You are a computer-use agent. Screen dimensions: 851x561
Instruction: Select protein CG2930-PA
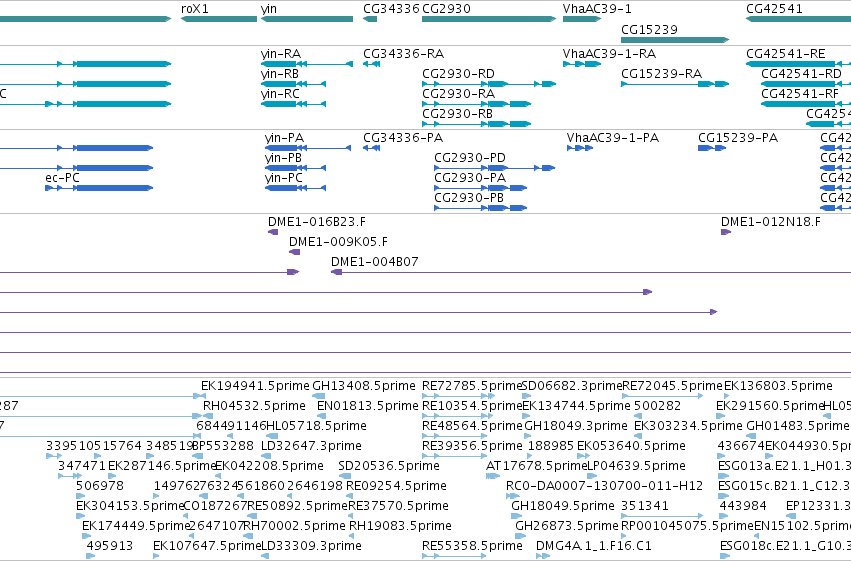tap(480, 188)
